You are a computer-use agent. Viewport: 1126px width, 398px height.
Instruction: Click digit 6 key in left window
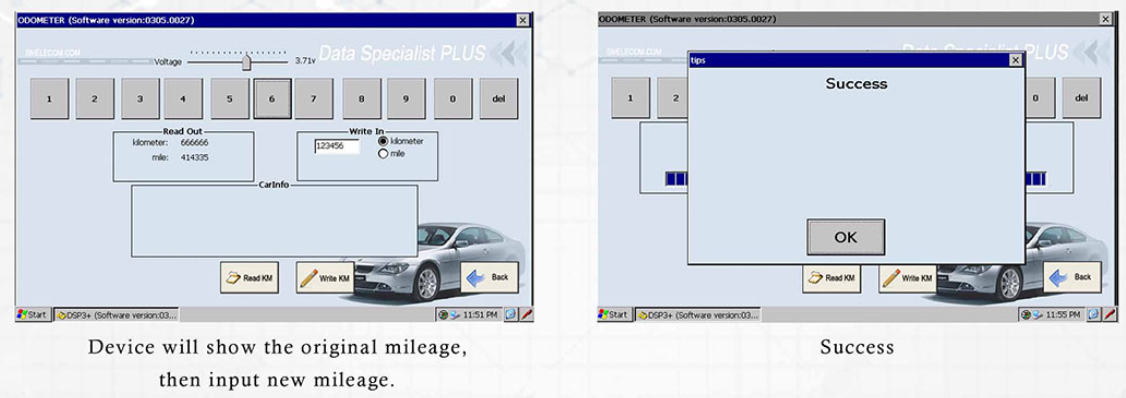272,98
